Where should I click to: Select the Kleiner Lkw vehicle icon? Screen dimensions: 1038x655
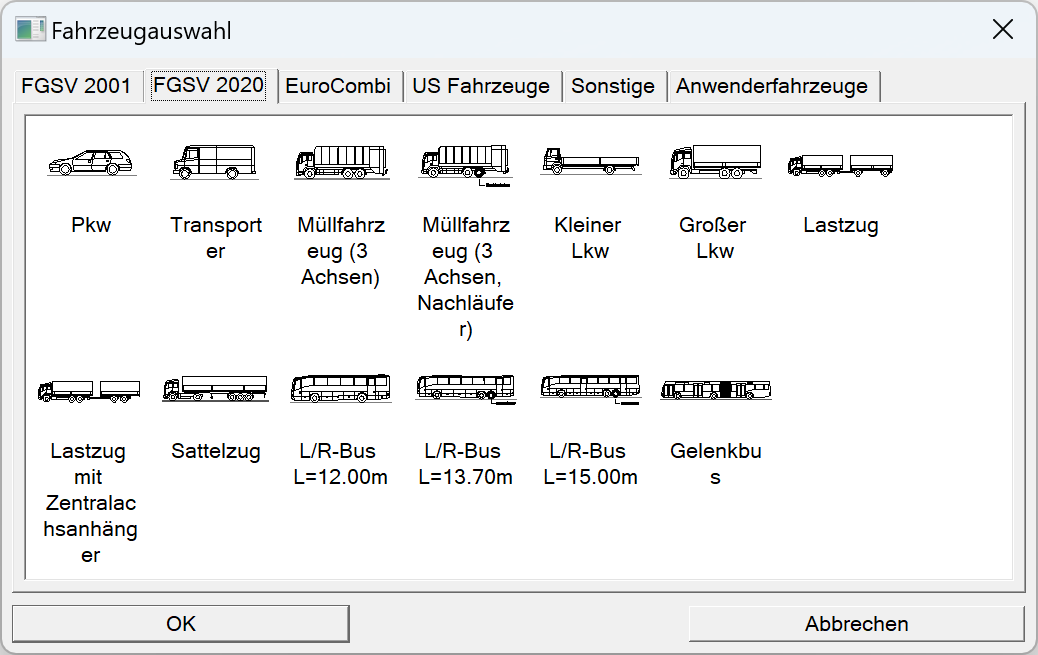tap(588, 160)
